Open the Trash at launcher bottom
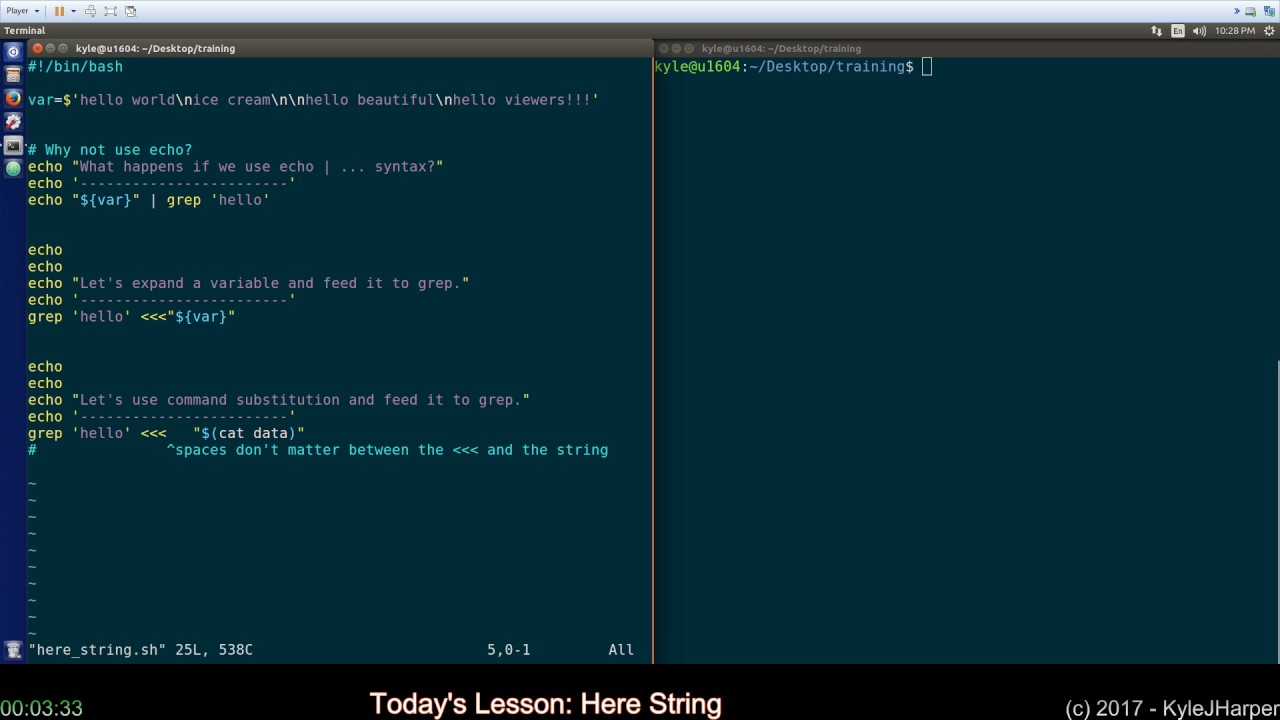Screen dimensions: 1280x720 13,650
